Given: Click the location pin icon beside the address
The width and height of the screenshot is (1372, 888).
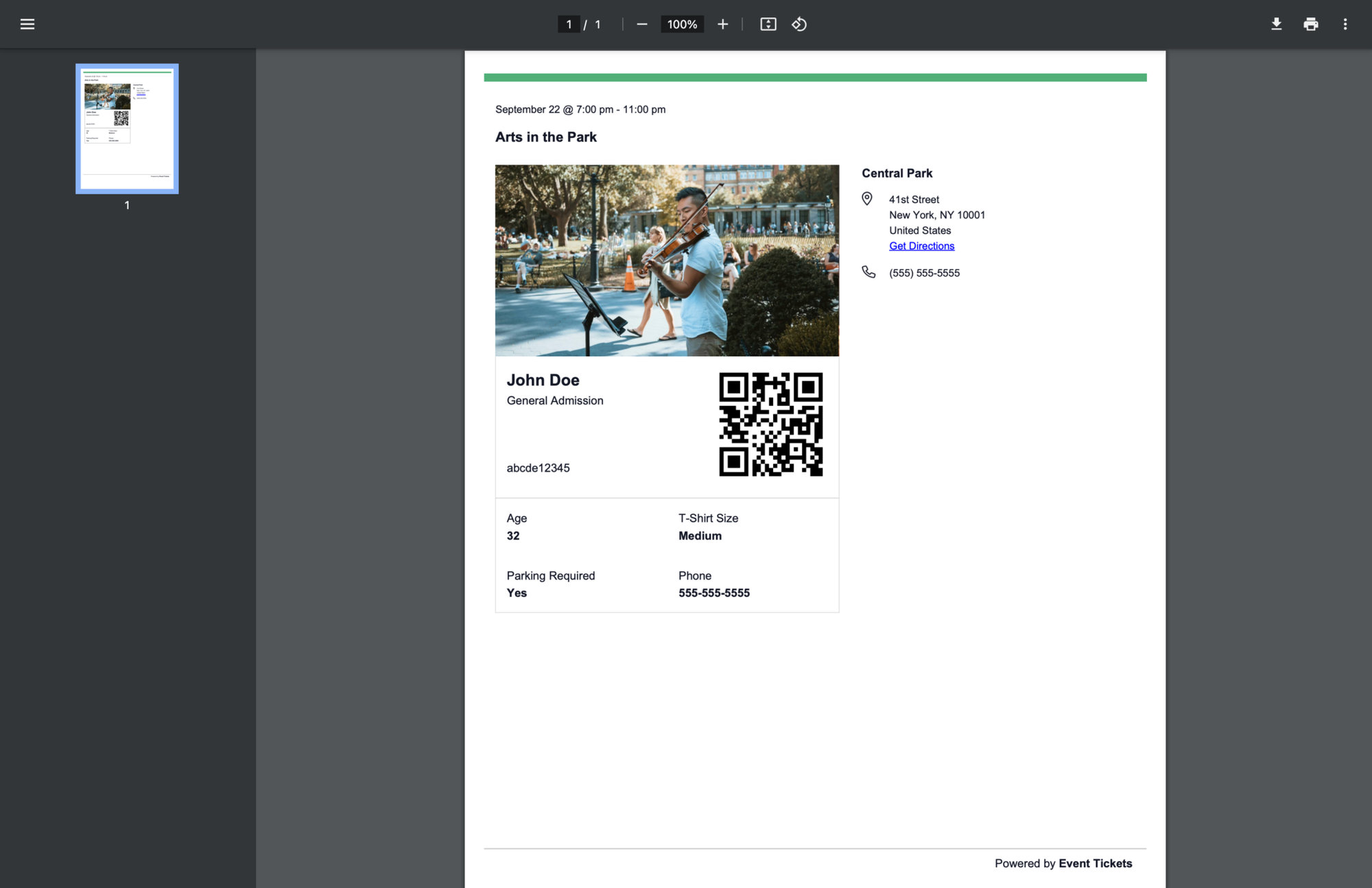Looking at the screenshot, I should pyautogui.click(x=867, y=199).
